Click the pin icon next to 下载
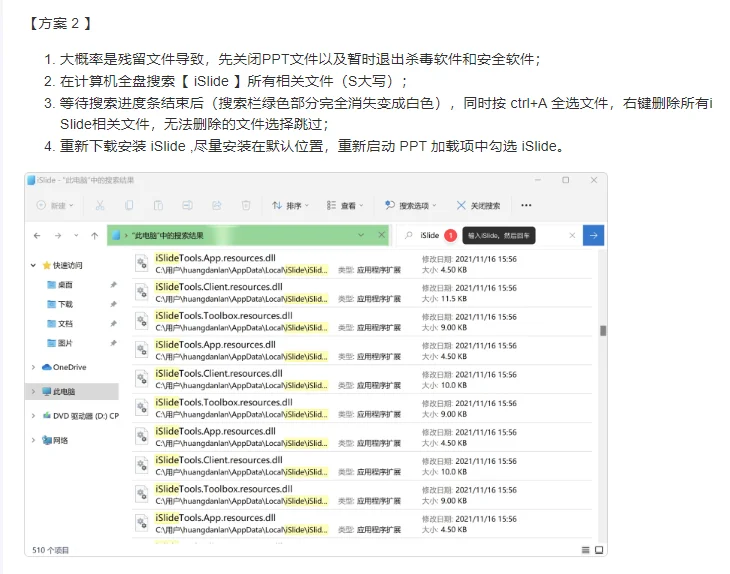Viewport: 730px width, 574px height. tap(113, 304)
